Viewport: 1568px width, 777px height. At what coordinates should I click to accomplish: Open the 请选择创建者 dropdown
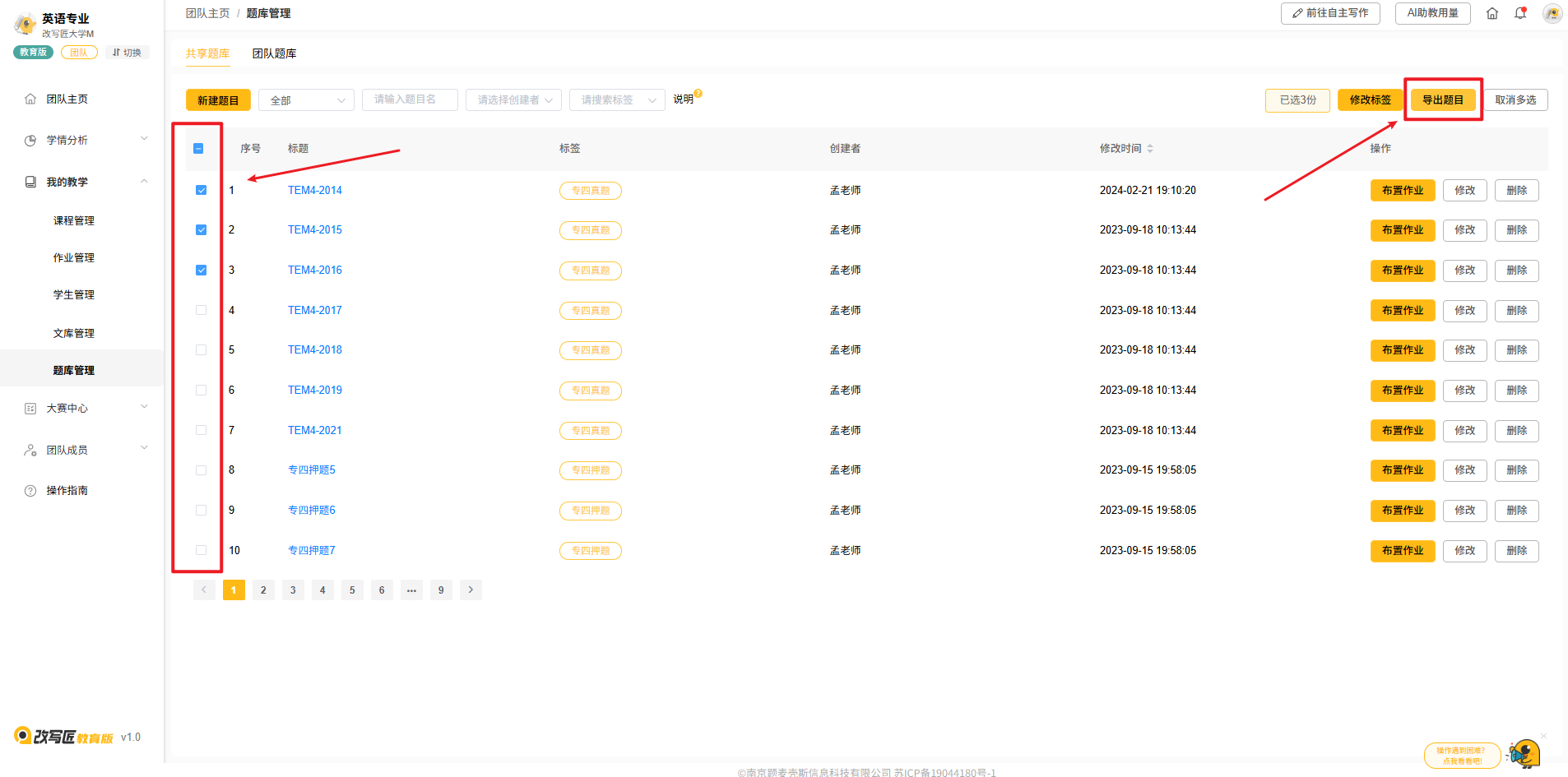[513, 100]
